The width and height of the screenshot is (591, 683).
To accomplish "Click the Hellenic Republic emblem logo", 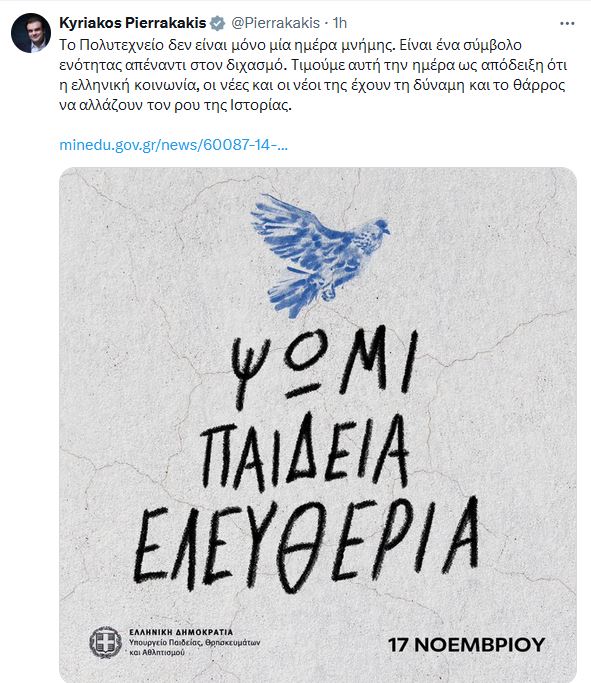I will 105,642.
